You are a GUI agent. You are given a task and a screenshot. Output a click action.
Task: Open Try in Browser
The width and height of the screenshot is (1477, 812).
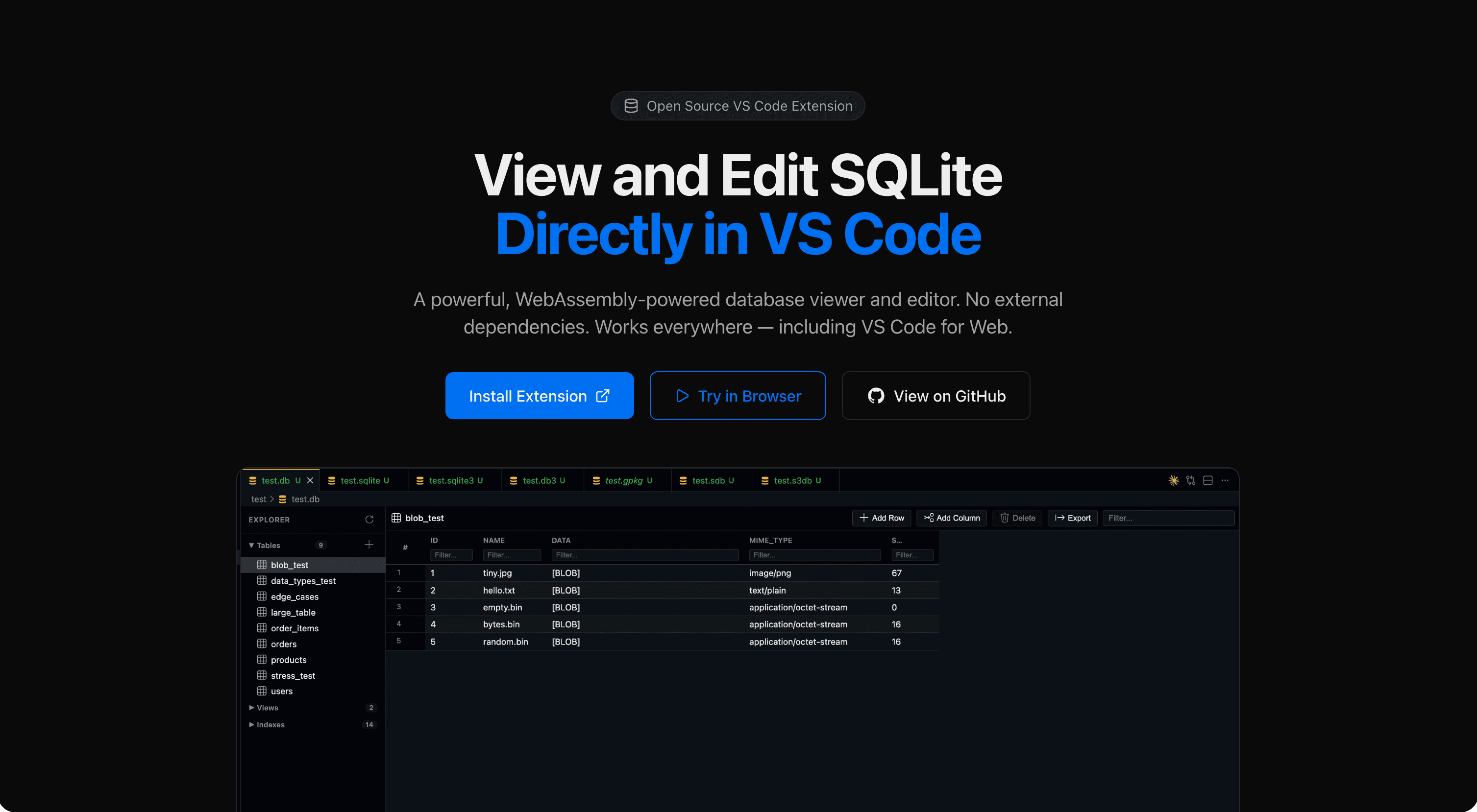coord(738,395)
